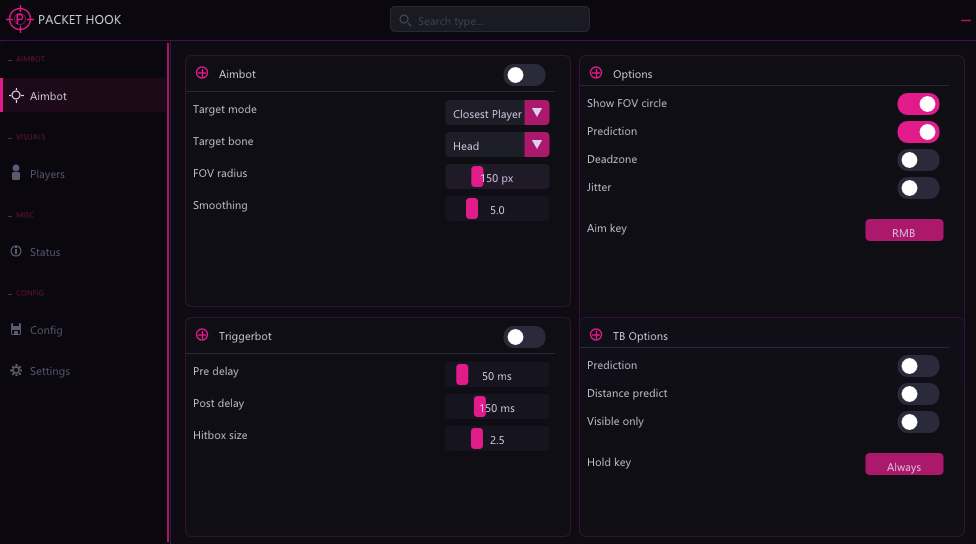Screen dimensions: 976x544
Task: Click the Players person icon in sidebar
Action: 16,173
